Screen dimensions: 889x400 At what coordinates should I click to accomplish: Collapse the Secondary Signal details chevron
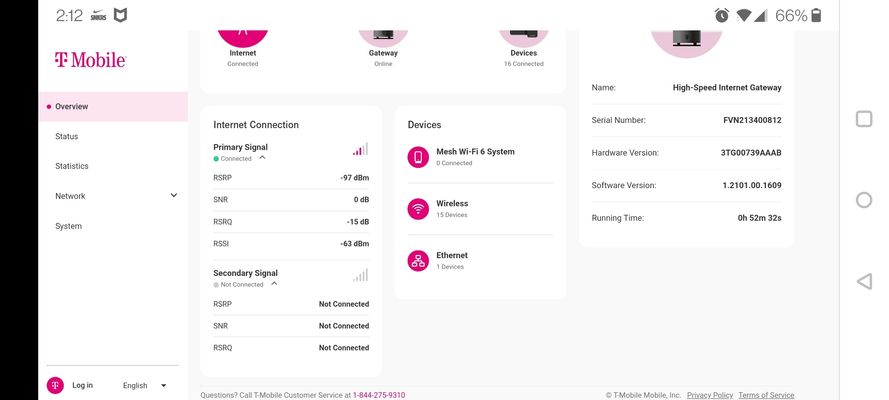coord(274,284)
